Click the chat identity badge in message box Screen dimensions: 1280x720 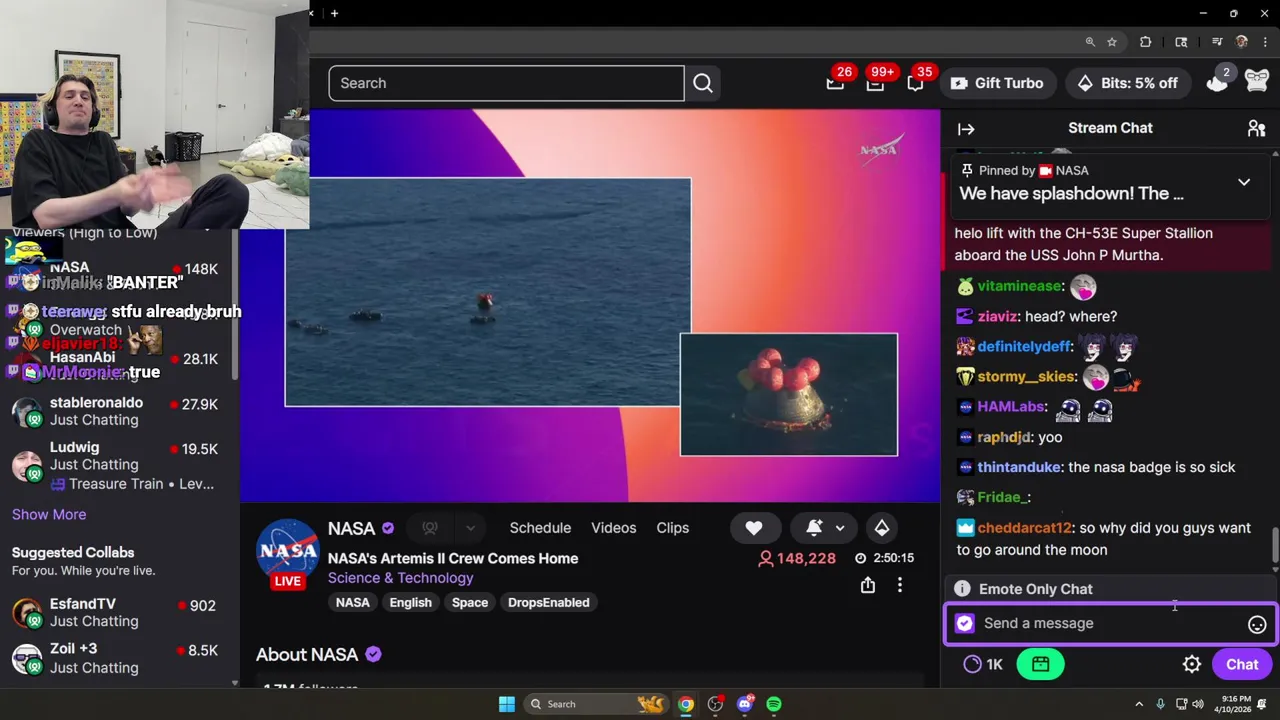(x=964, y=623)
